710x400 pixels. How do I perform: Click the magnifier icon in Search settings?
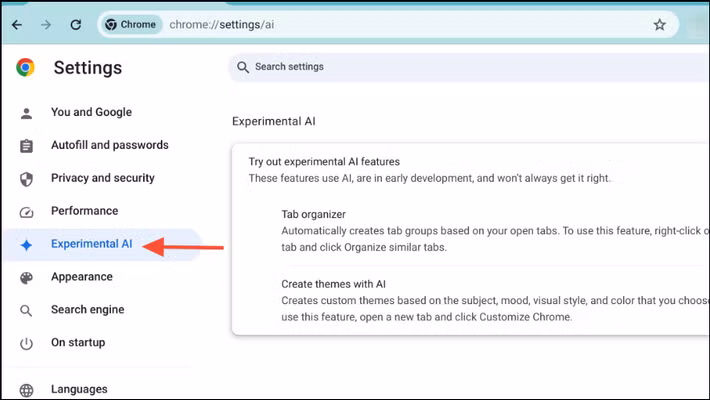click(x=243, y=67)
